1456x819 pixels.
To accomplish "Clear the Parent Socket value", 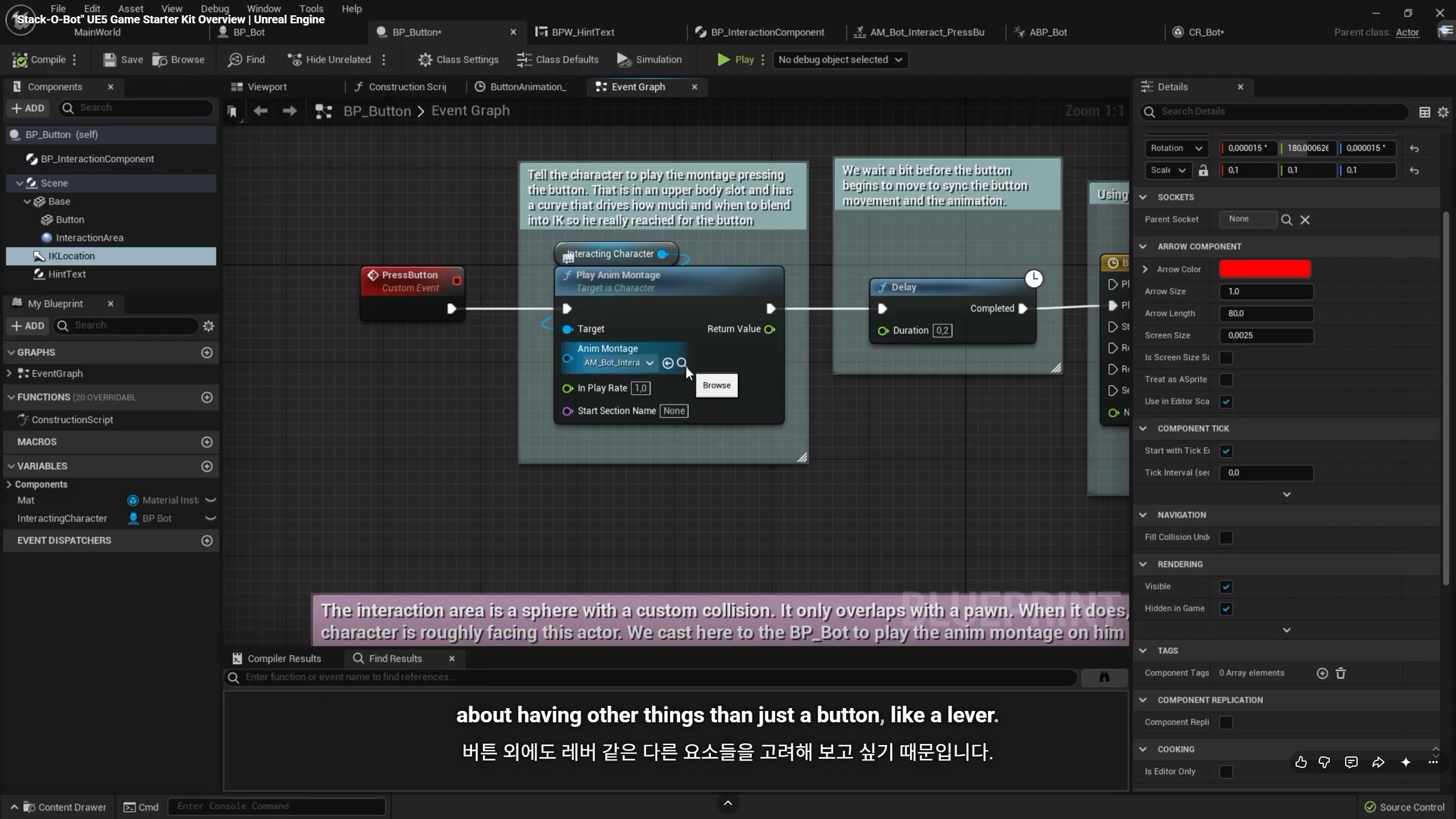I will coord(1305,220).
